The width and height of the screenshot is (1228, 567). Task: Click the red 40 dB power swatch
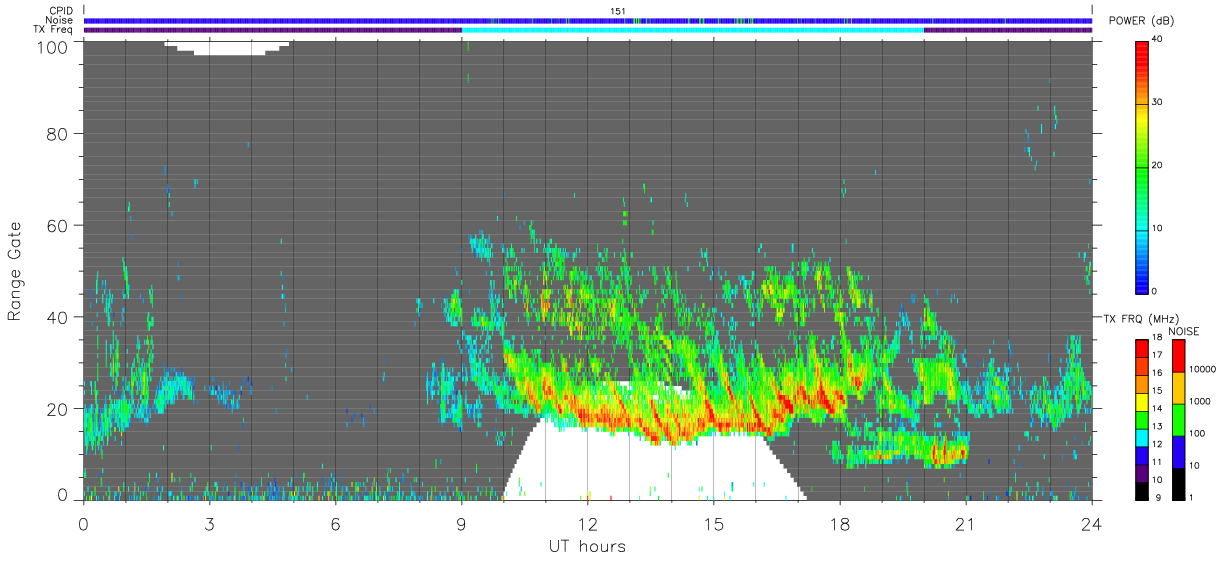1142,44
